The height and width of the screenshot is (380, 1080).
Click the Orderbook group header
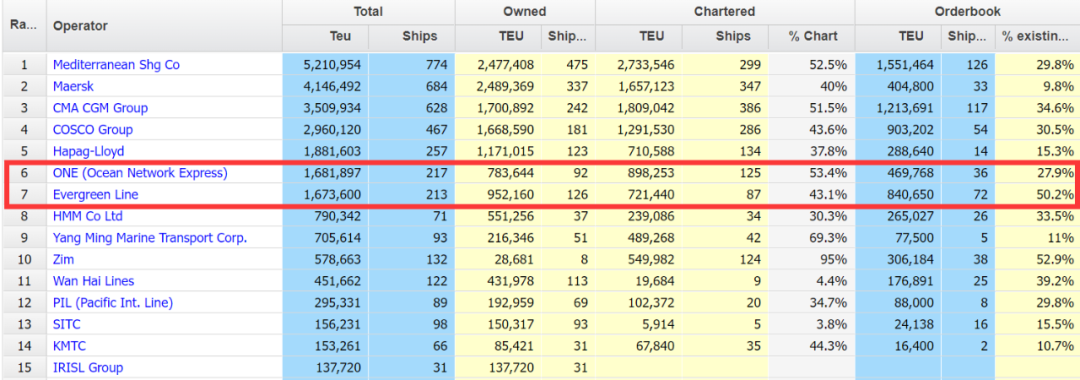click(x=967, y=12)
